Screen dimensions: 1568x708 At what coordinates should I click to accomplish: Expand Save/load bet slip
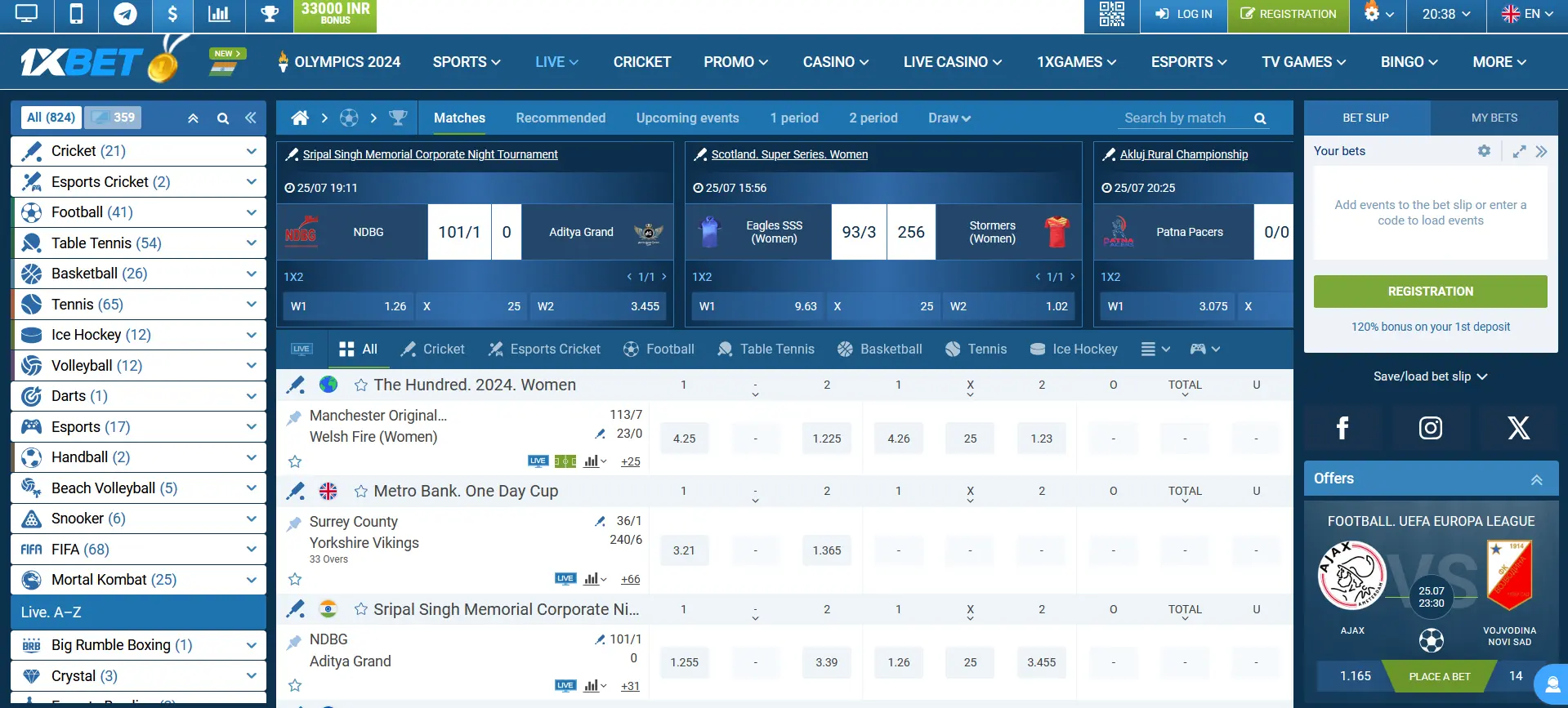click(1430, 376)
